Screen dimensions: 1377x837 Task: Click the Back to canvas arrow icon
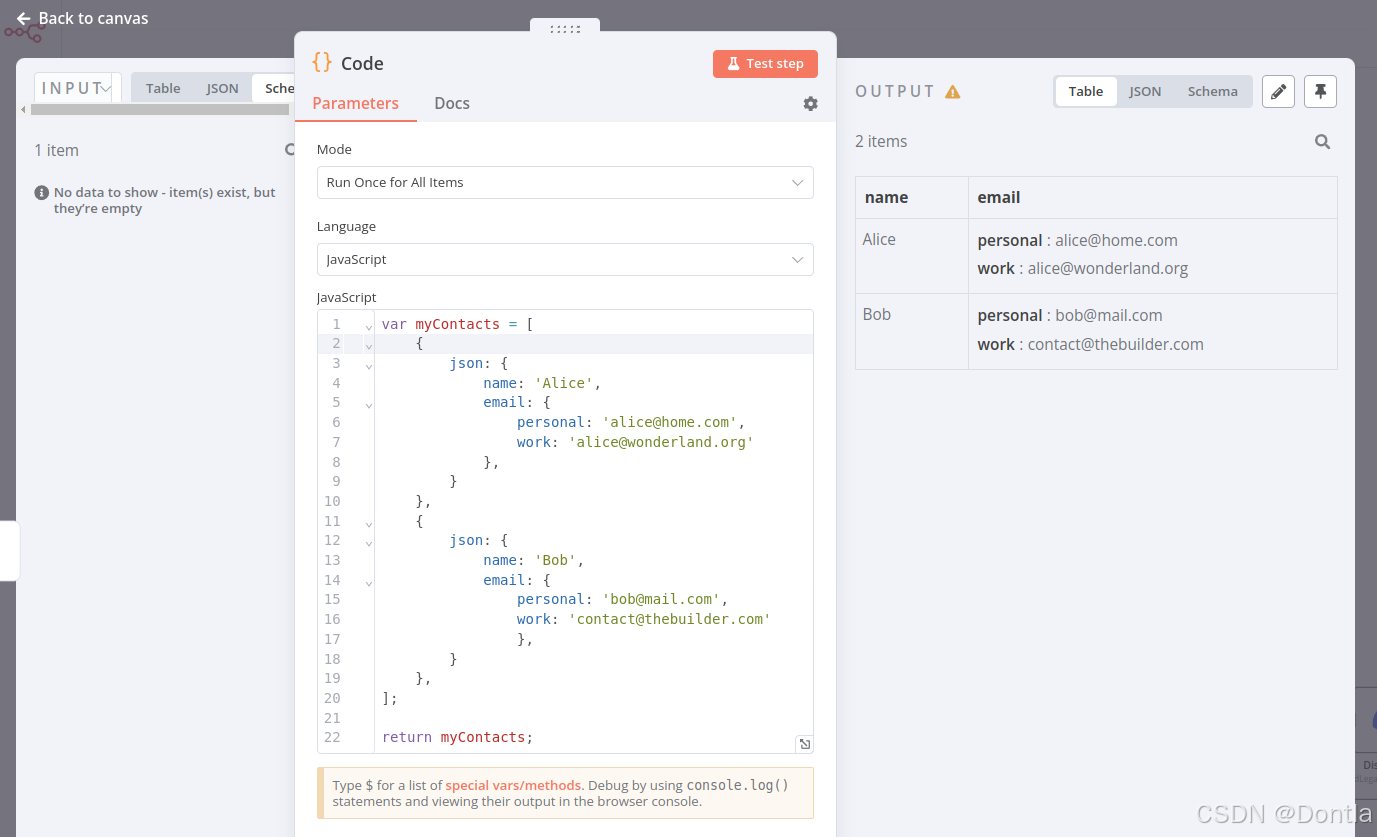coord(23,19)
